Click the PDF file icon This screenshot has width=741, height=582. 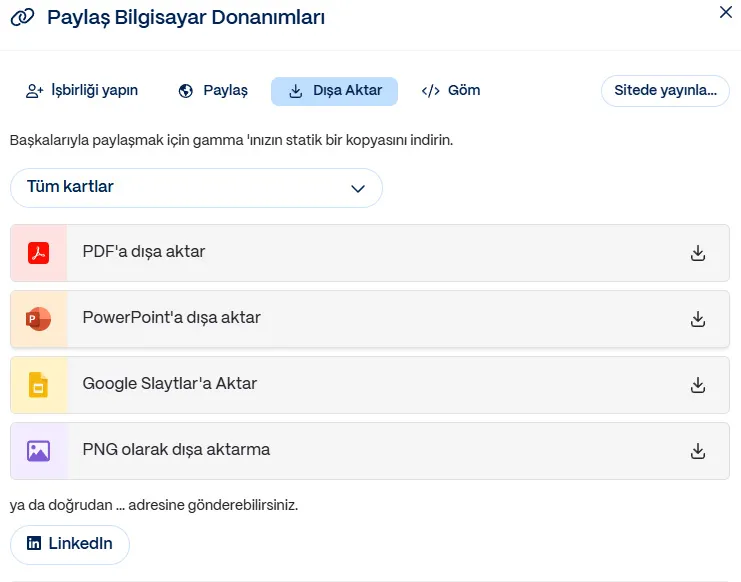39,253
